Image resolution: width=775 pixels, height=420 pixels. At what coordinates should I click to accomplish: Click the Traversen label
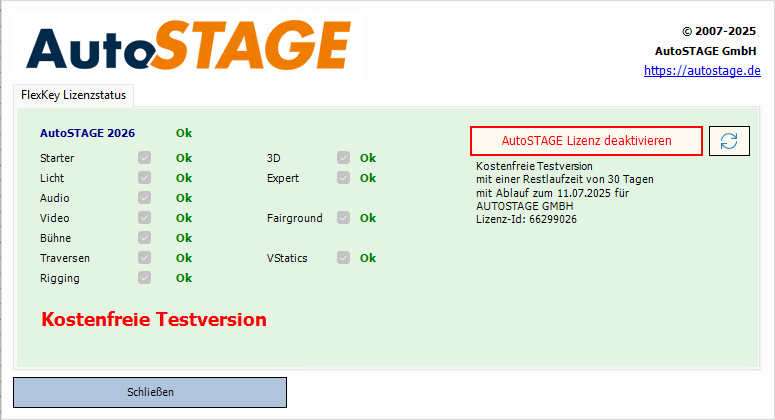click(65, 258)
